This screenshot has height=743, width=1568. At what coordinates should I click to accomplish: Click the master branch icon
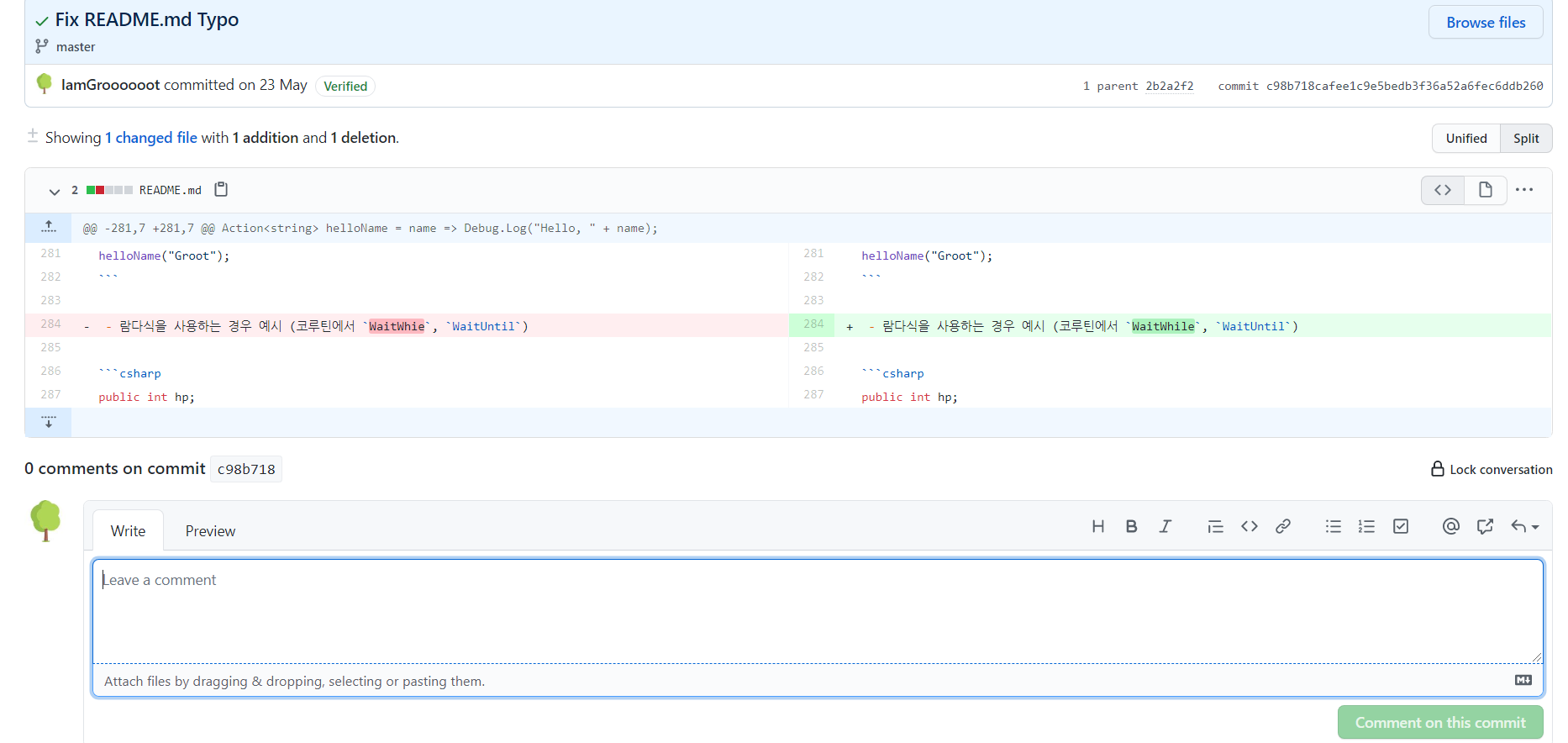42,46
